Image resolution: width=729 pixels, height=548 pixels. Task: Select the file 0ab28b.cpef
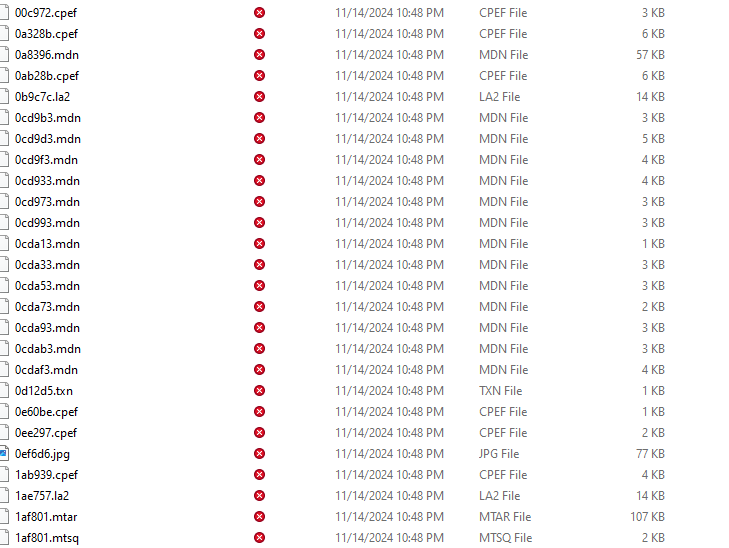point(46,76)
